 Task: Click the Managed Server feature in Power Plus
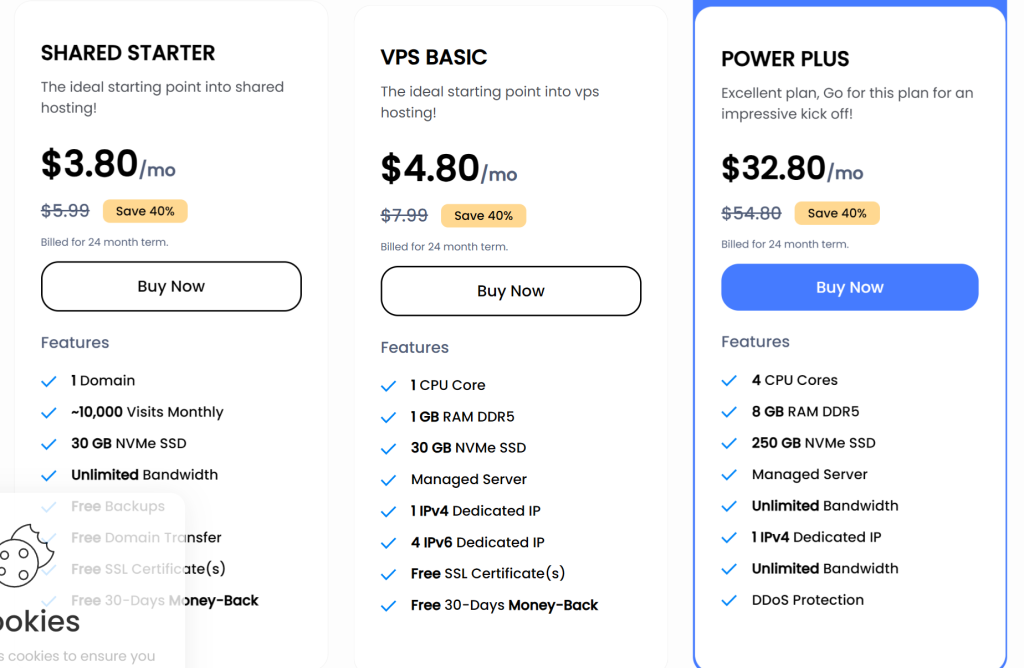click(809, 475)
